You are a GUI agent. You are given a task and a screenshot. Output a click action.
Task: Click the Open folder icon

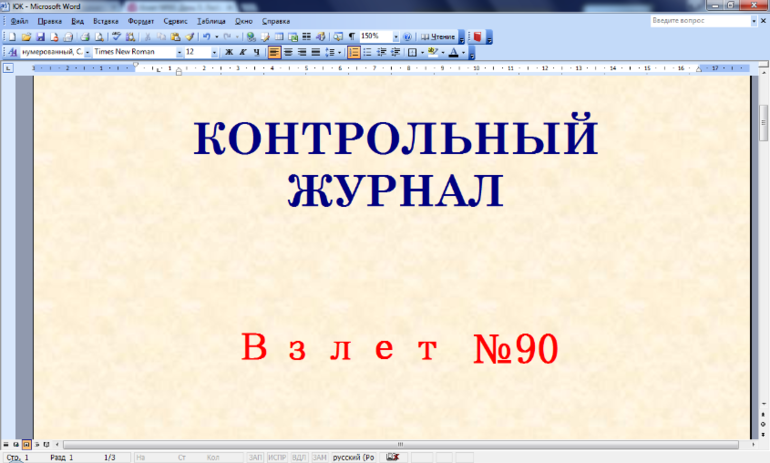click(x=25, y=36)
